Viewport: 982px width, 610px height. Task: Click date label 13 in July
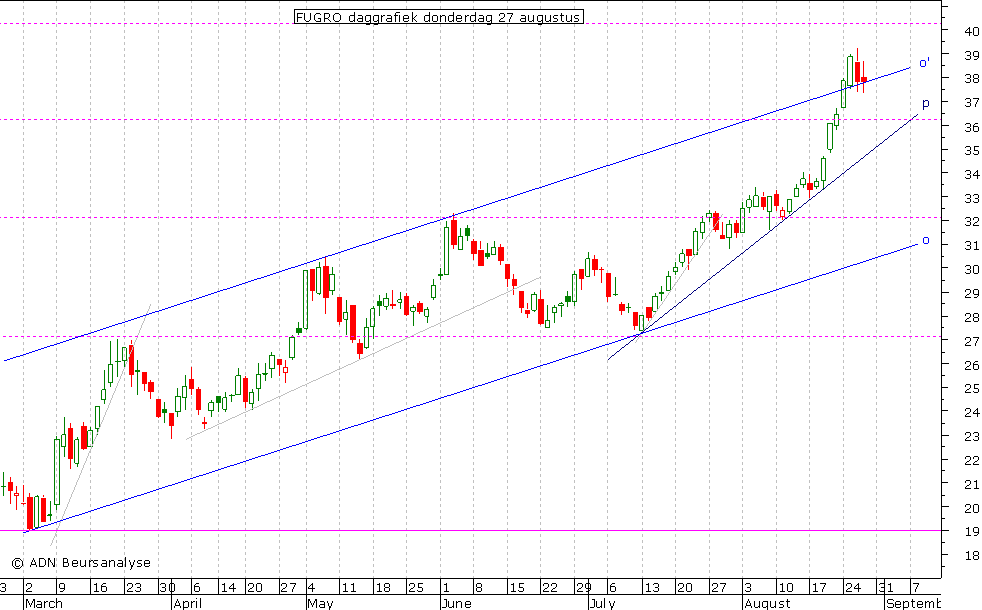tap(653, 588)
